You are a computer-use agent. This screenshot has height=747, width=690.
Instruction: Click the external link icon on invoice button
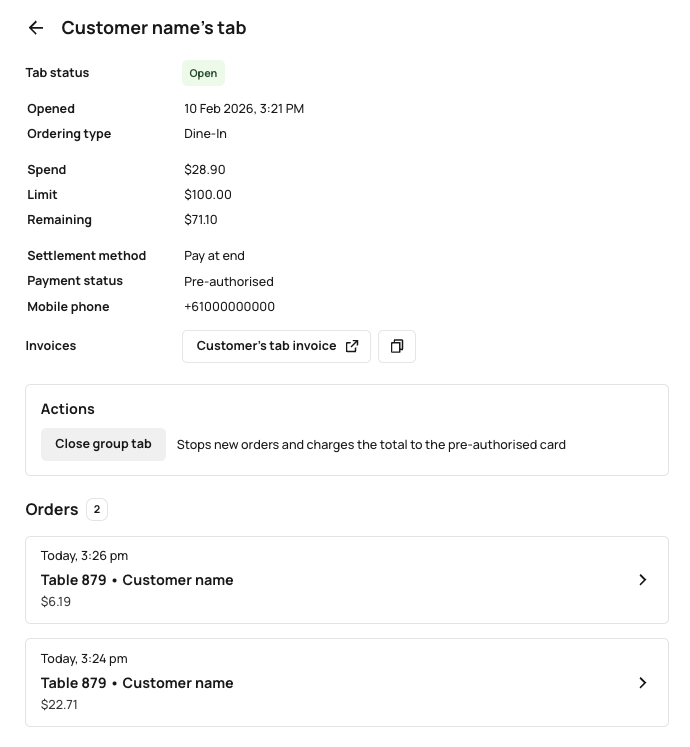(352, 346)
